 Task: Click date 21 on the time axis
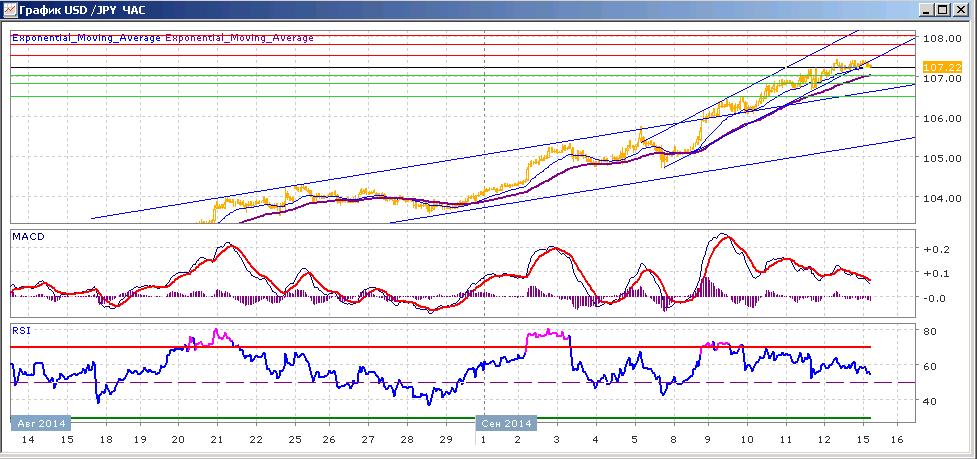pyautogui.click(x=217, y=439)
